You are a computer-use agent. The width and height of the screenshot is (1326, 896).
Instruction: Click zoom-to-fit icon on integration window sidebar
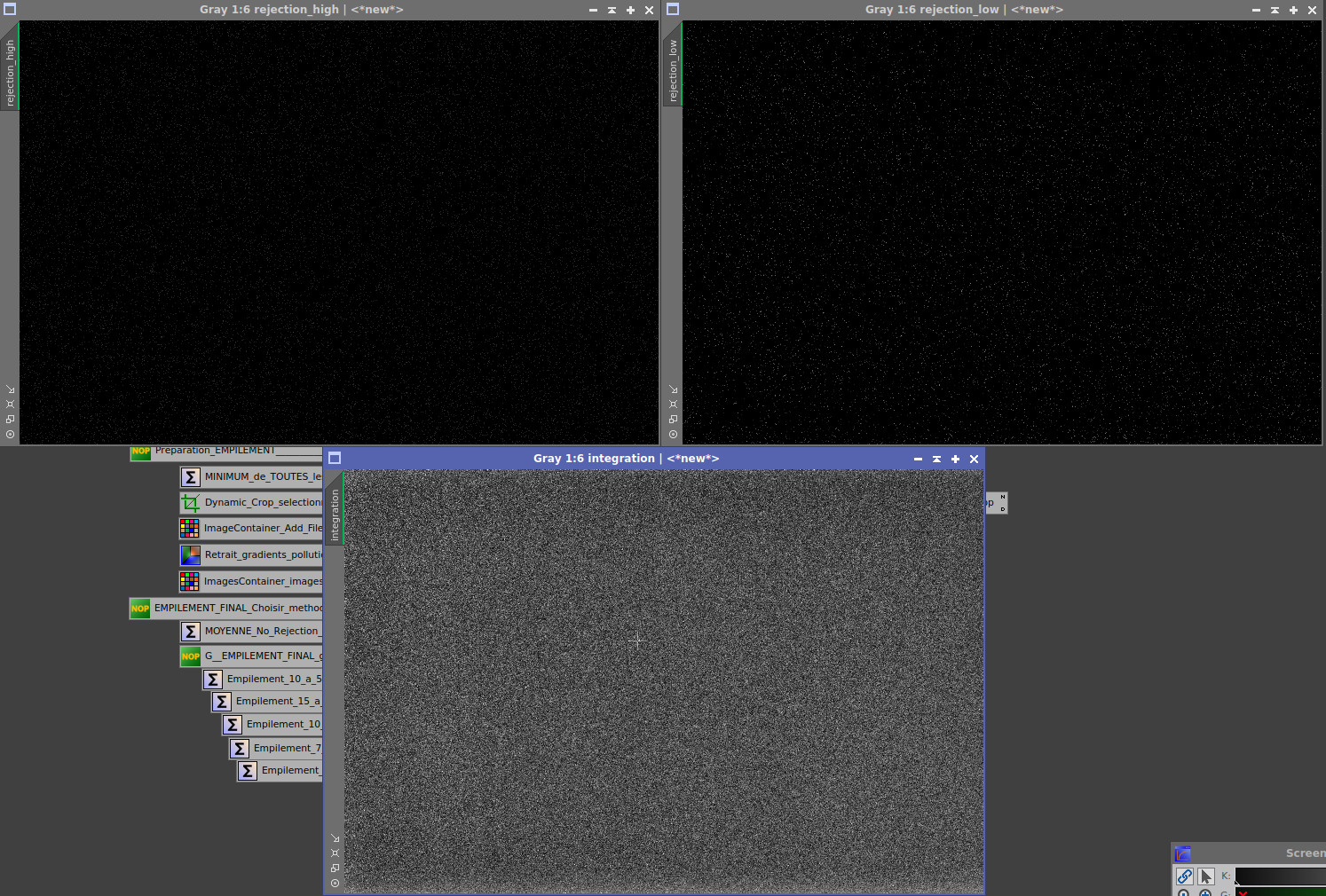[335, 853]
